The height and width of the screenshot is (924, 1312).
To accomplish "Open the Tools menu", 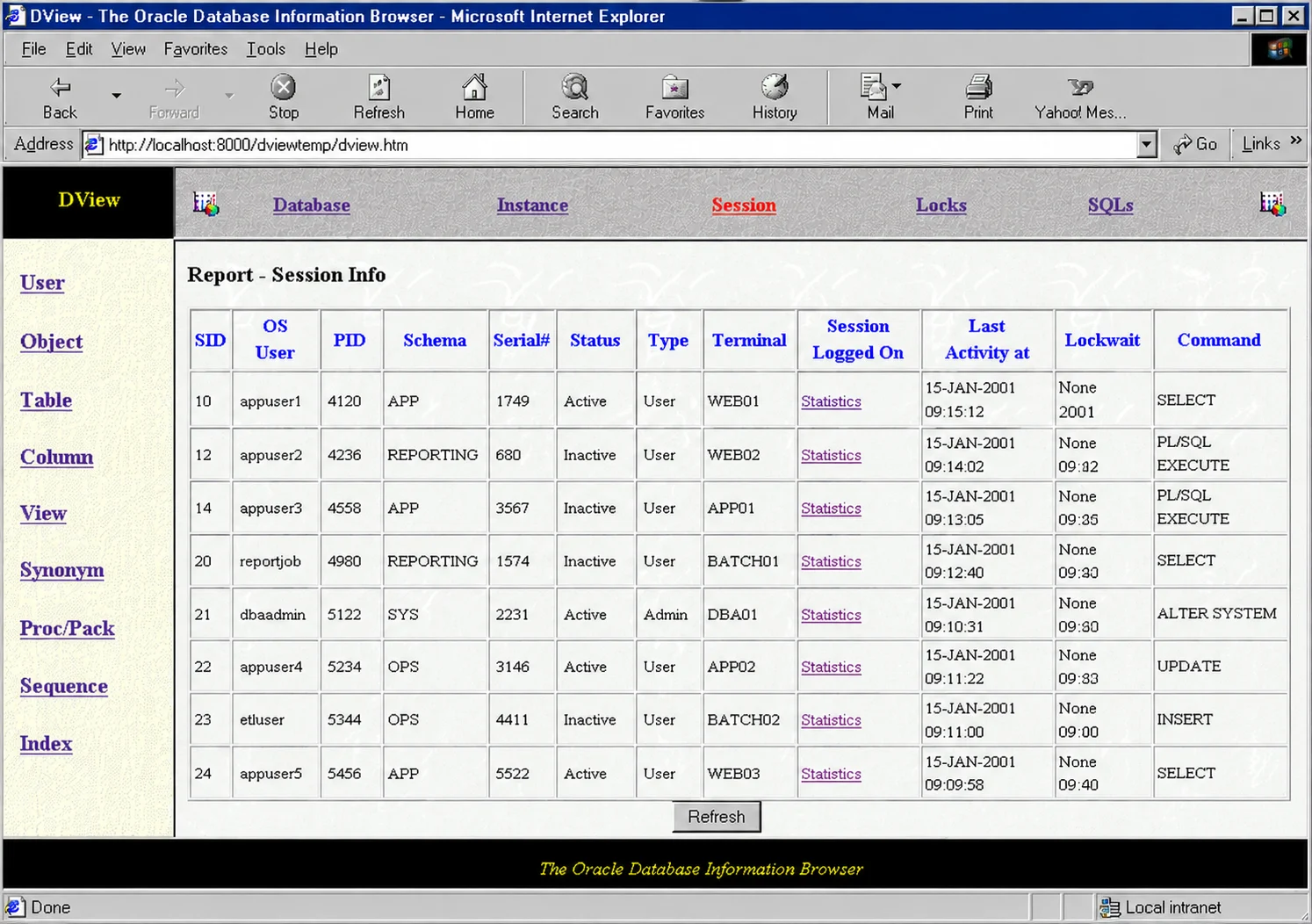I will point(266,49).
